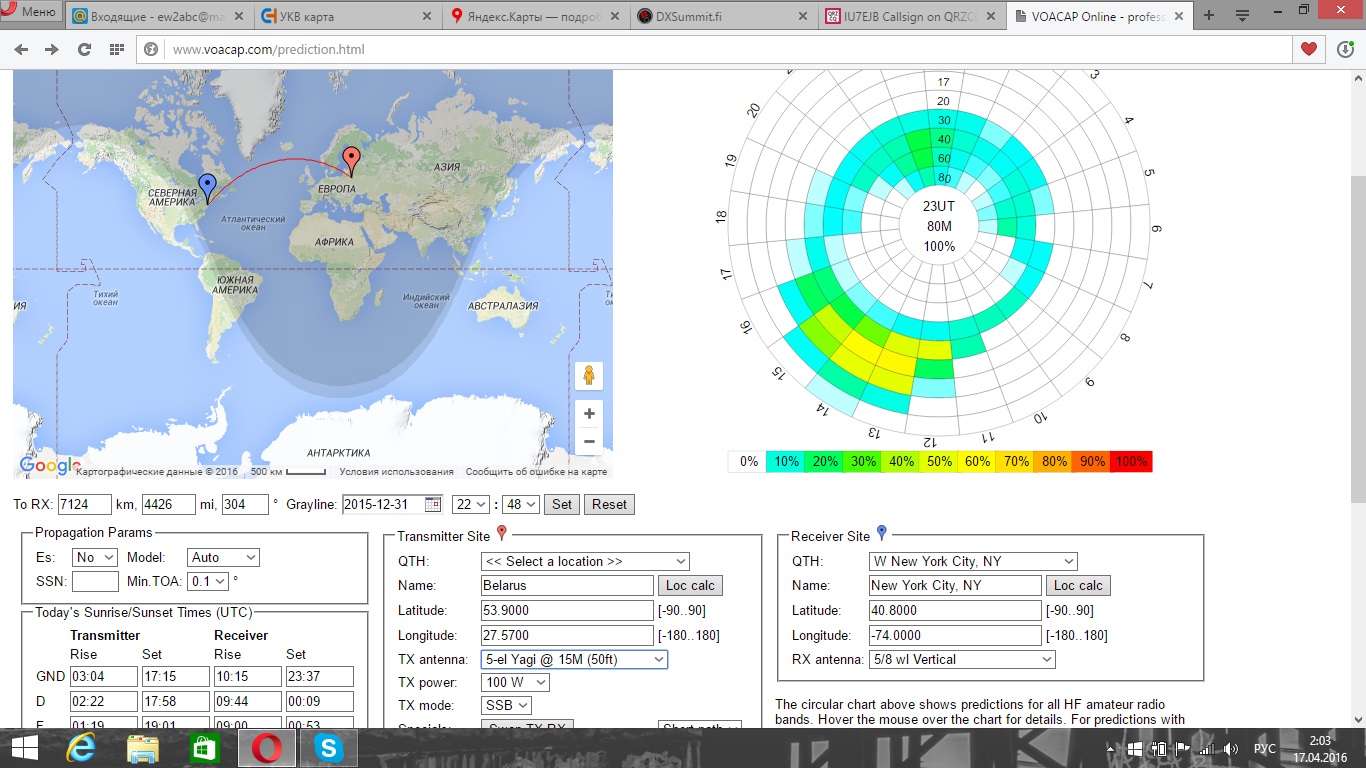Viewport: 1366px width, 768px height.
Task: Open the Model dropdown set to Auto
Action: tap(223, 557)
